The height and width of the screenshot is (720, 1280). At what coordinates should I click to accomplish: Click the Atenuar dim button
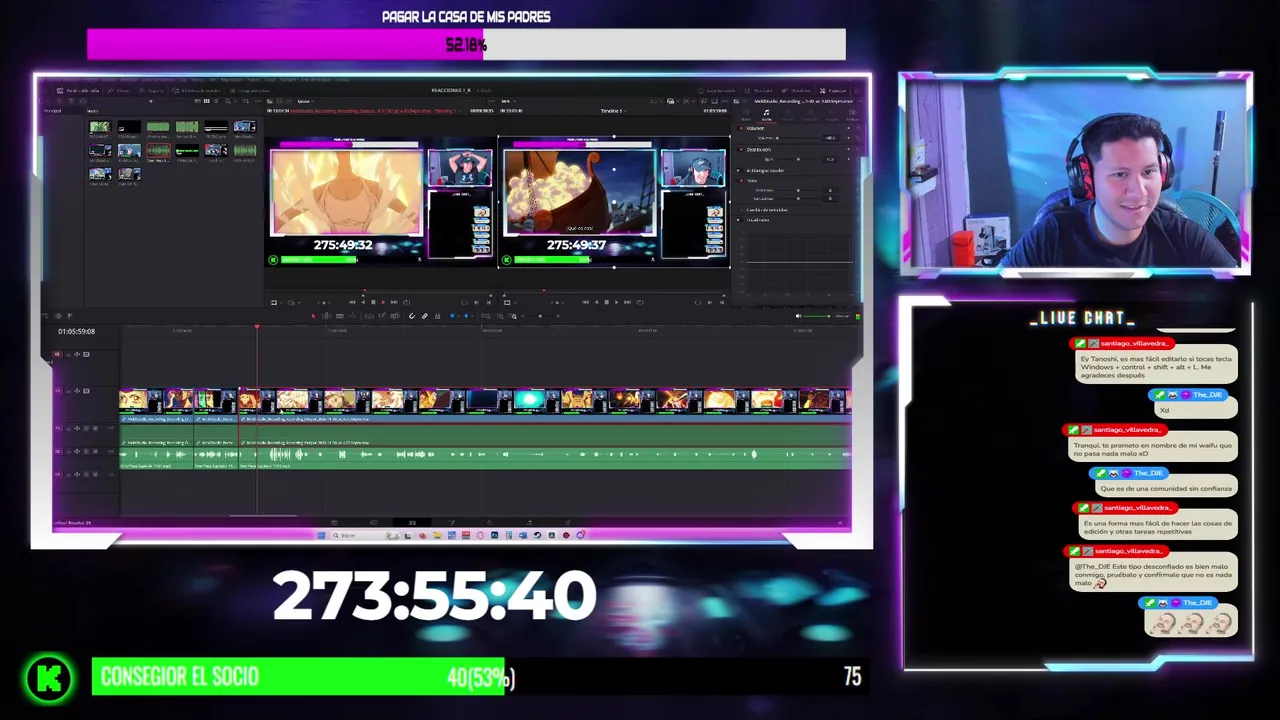[843, 316]
